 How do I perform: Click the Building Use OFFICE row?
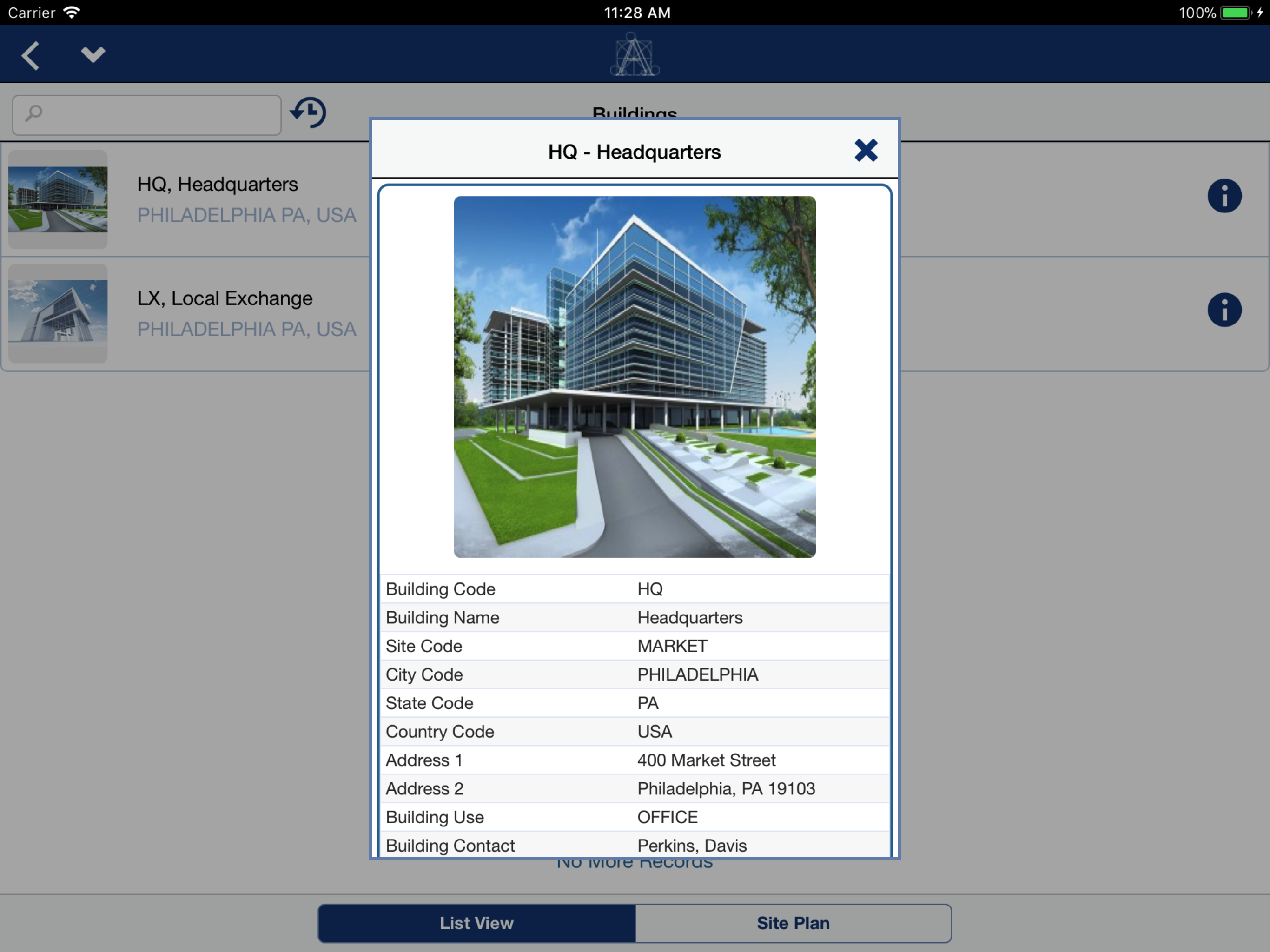pyautogui.click(x=635, y=816)
